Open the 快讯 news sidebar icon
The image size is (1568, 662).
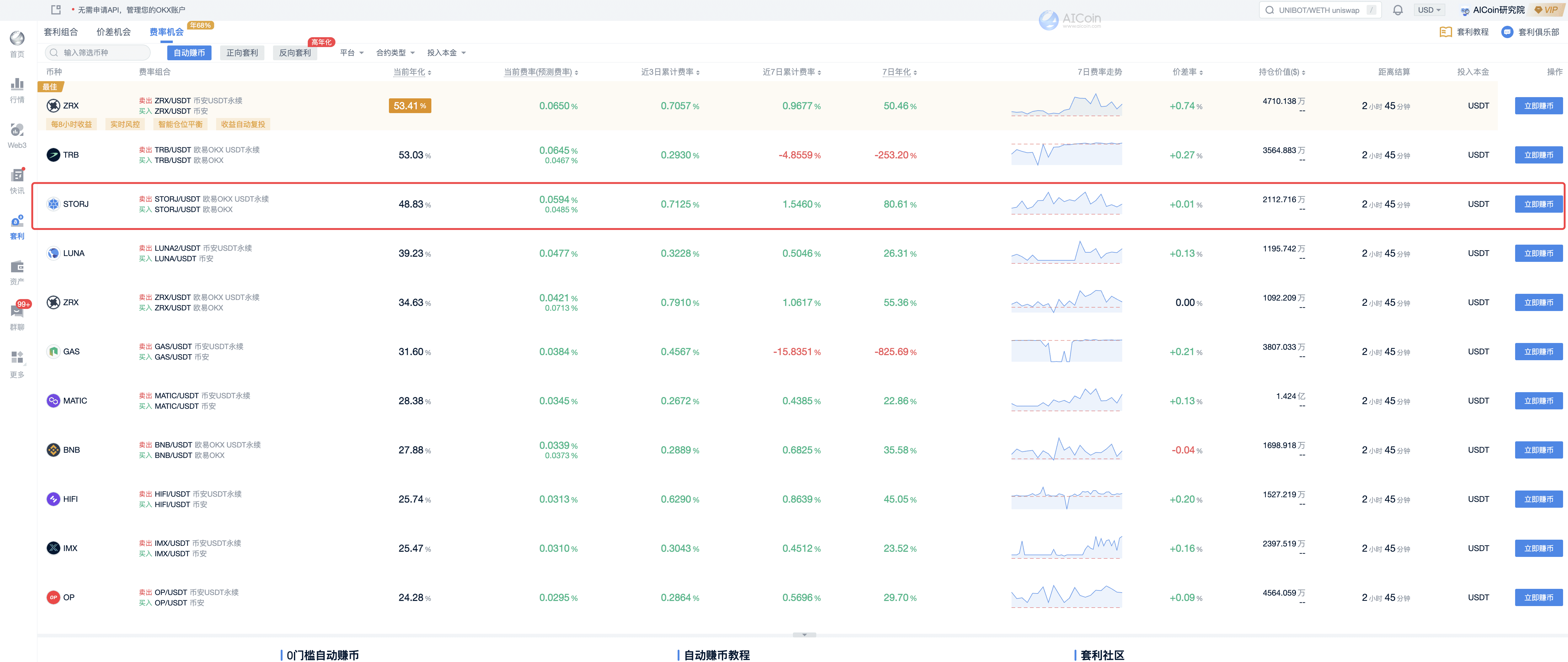point(17,175)
